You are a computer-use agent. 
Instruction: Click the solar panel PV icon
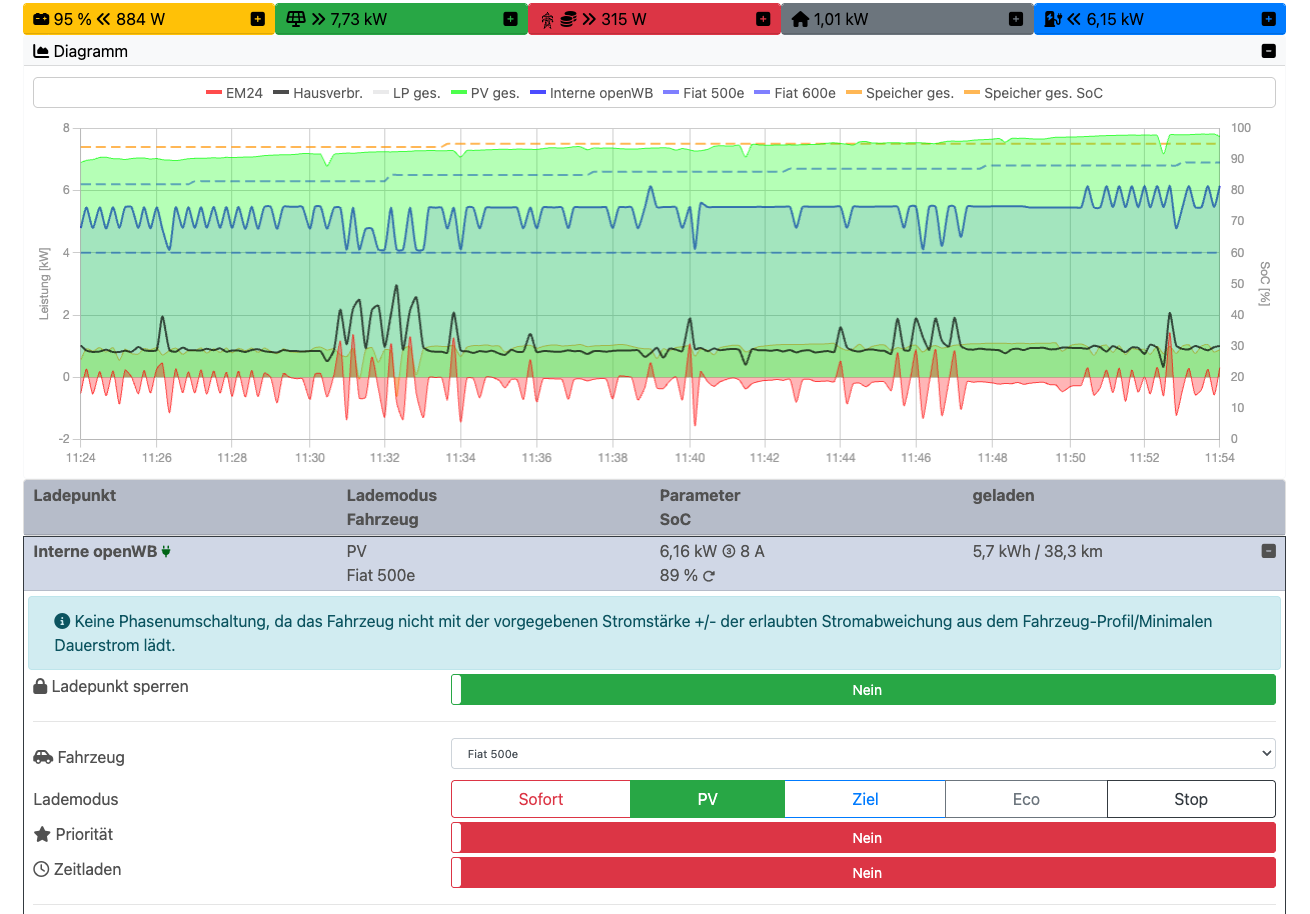point(295,19)
